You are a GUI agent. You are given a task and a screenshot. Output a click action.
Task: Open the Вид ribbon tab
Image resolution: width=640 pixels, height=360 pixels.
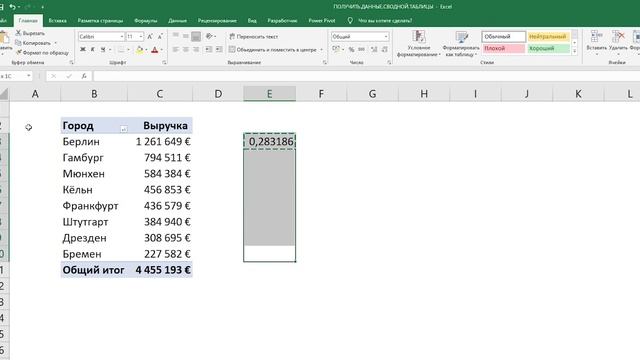(x=252, y=20)
